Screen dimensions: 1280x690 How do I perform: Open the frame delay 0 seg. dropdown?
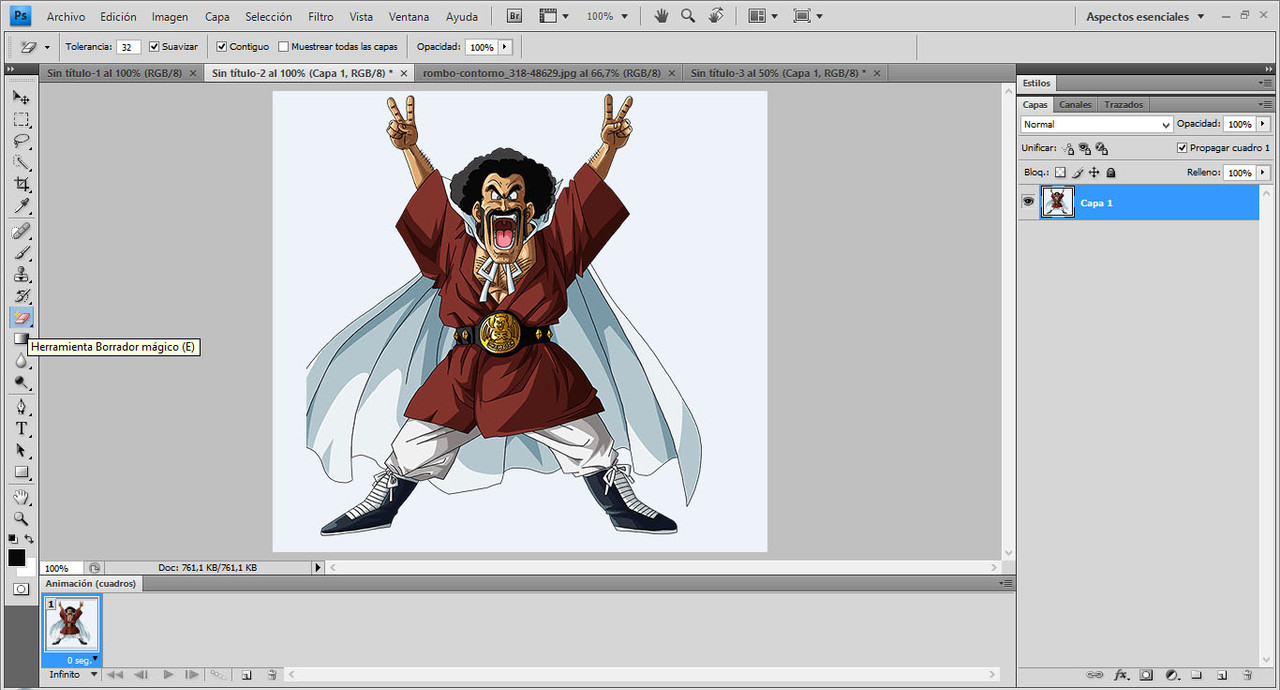click(82, 660)
